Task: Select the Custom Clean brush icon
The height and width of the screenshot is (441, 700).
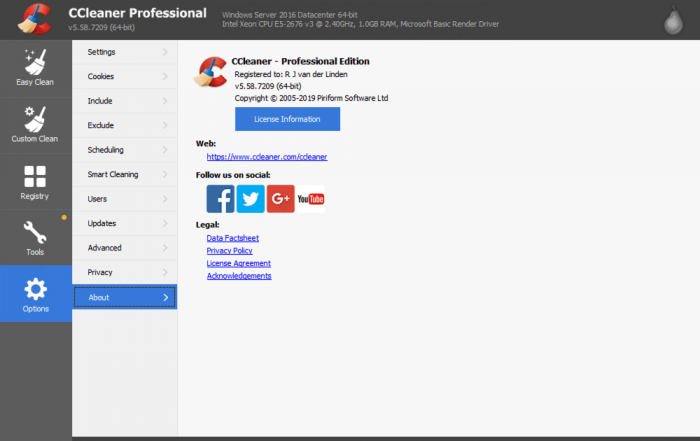Action: (35, 117)
